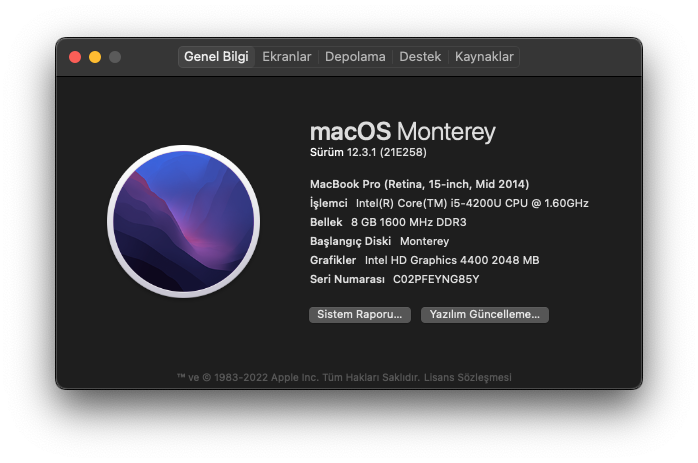Click the Apple Inc. copyright notice text

click(298, 378)
